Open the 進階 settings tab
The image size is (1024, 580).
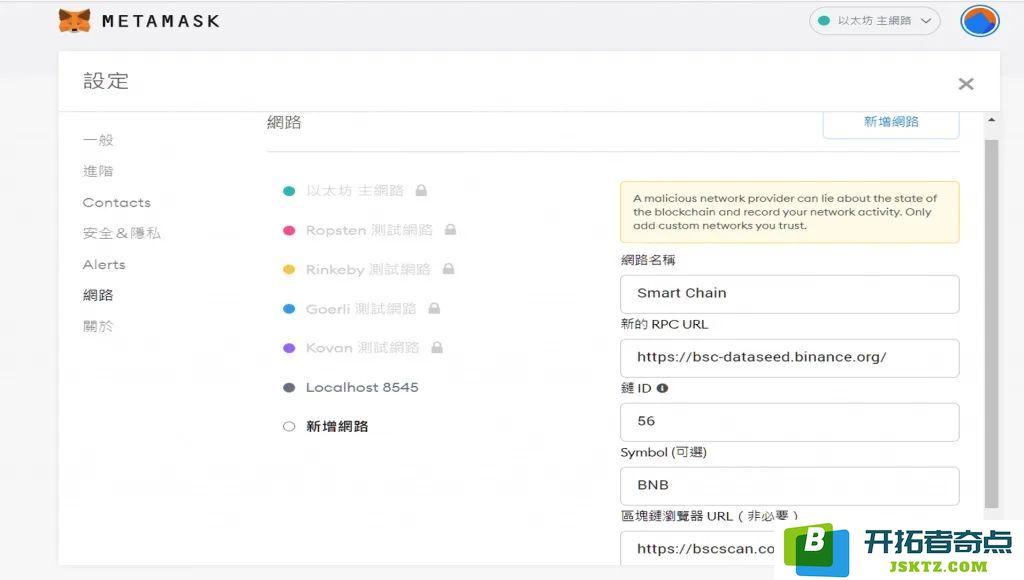[x=98, y=171]
